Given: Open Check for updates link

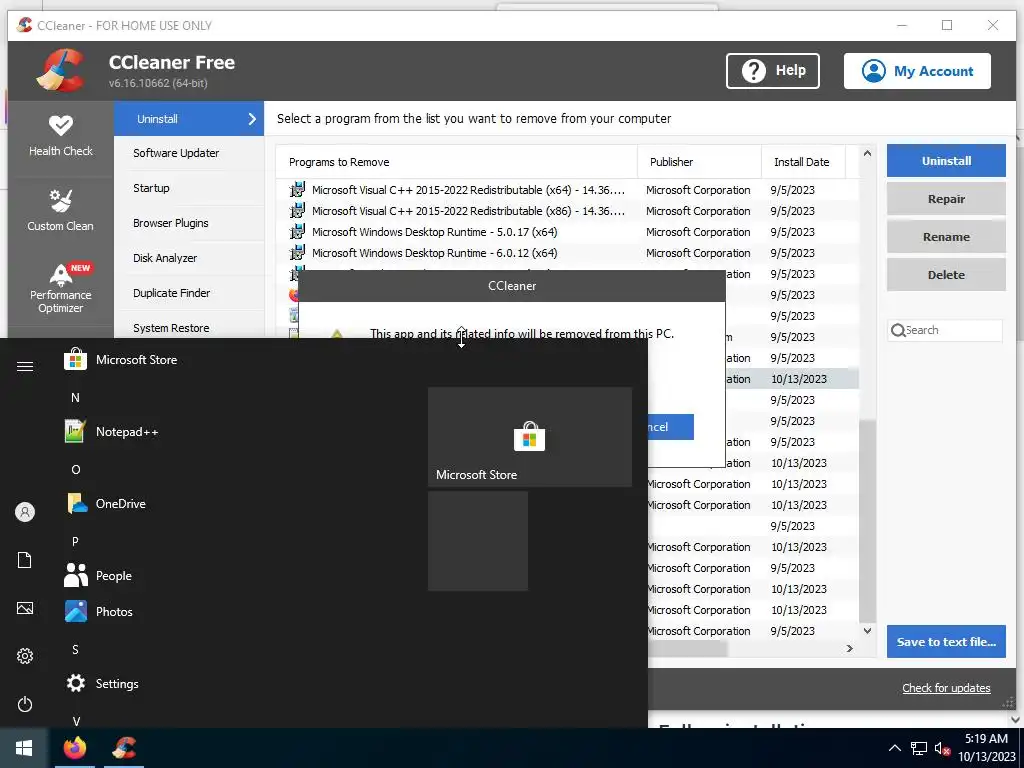Looking at the screenshot, I should point(946,688).
